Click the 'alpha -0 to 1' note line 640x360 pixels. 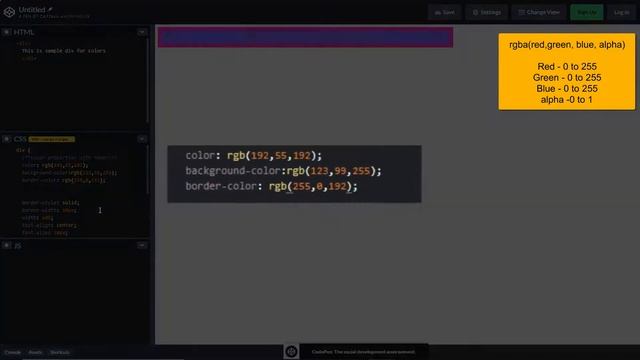coord(567,100)
